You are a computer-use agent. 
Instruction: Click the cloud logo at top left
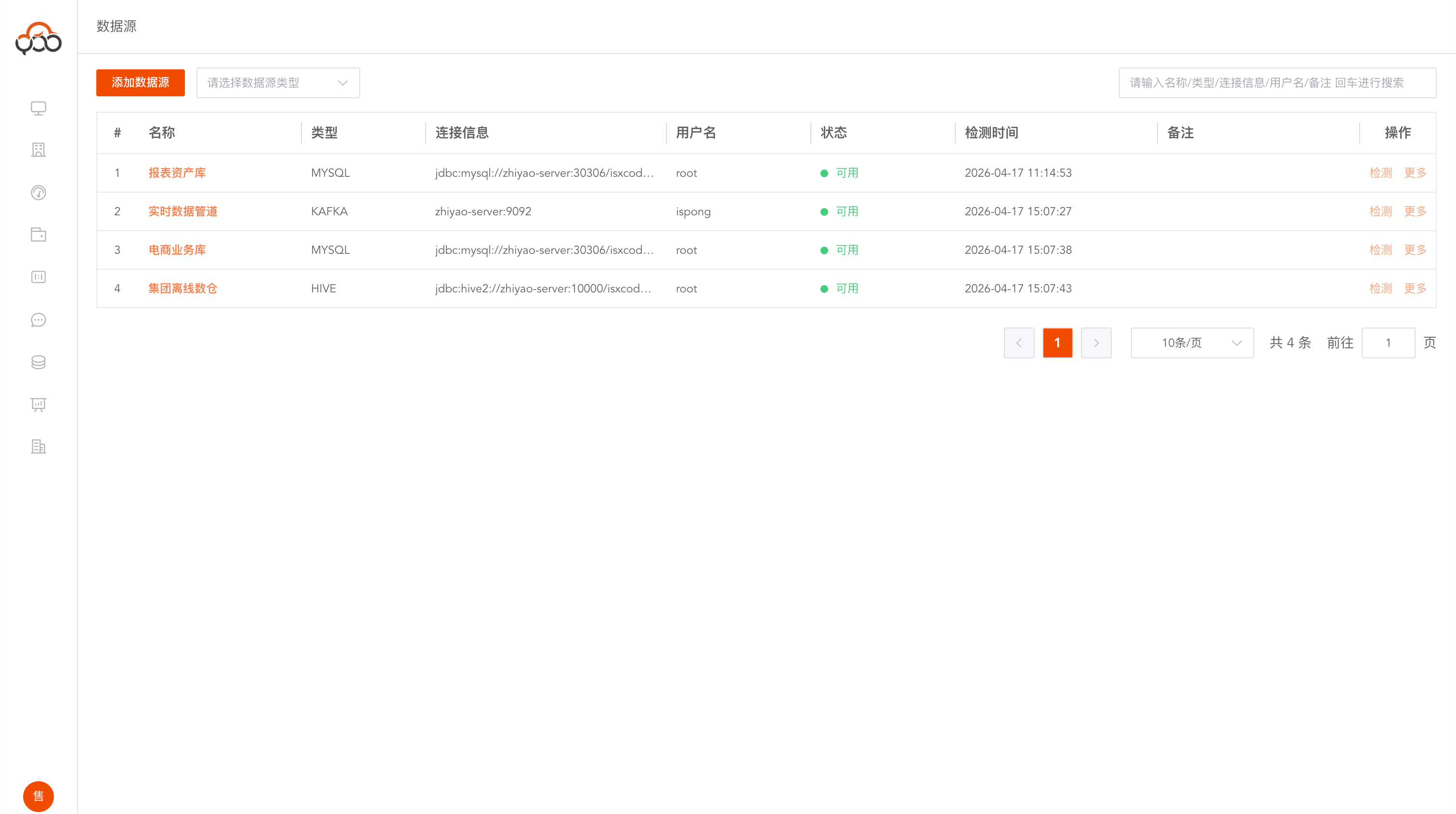pyautogui.click(x=38, y=39)
